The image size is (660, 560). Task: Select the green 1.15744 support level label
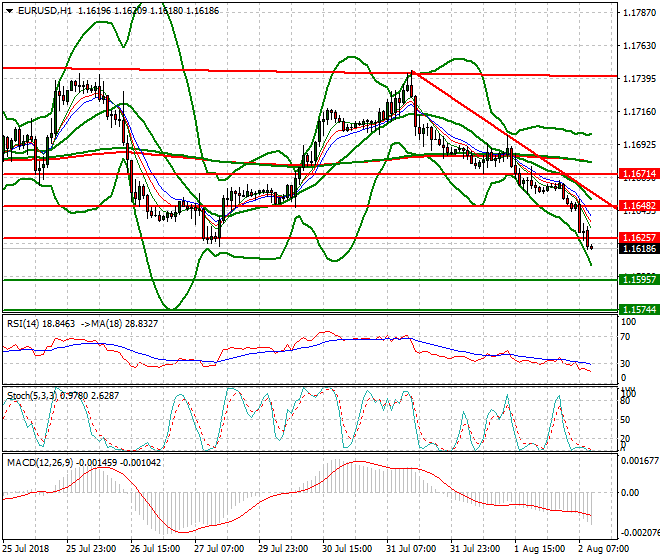click(x=639, y=309)
